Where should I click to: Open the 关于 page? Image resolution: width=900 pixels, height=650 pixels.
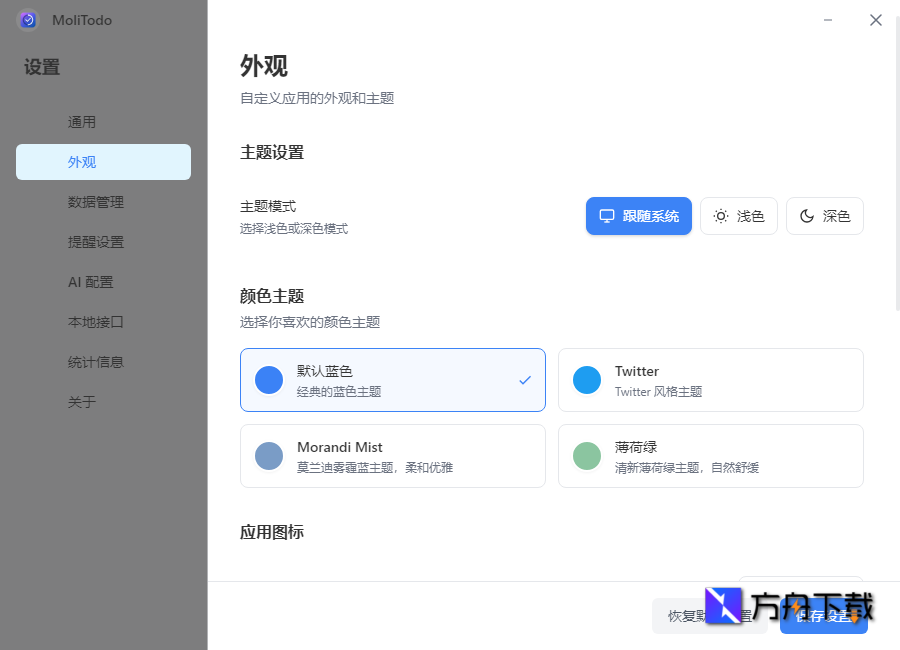(x=103, y=401)
